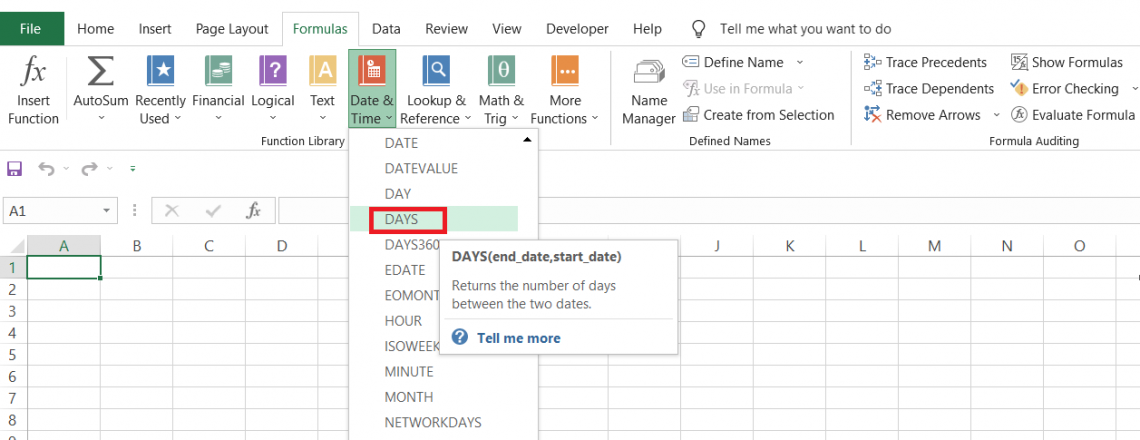Open the Logical functions icon
This screenshot has width=1140, height=440.
(272, 72)
